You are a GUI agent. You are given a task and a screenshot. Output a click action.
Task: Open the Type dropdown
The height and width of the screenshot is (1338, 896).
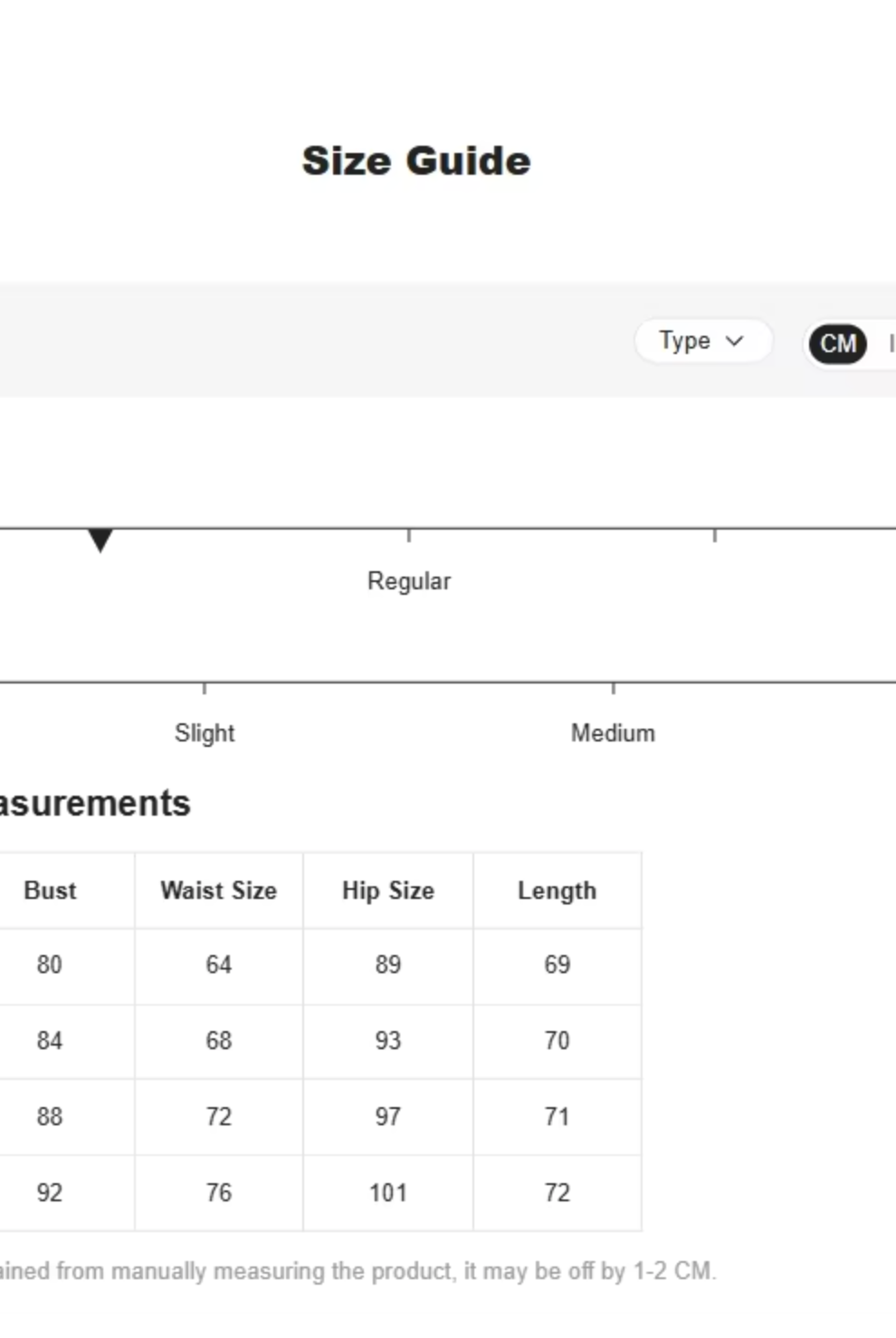702,341
